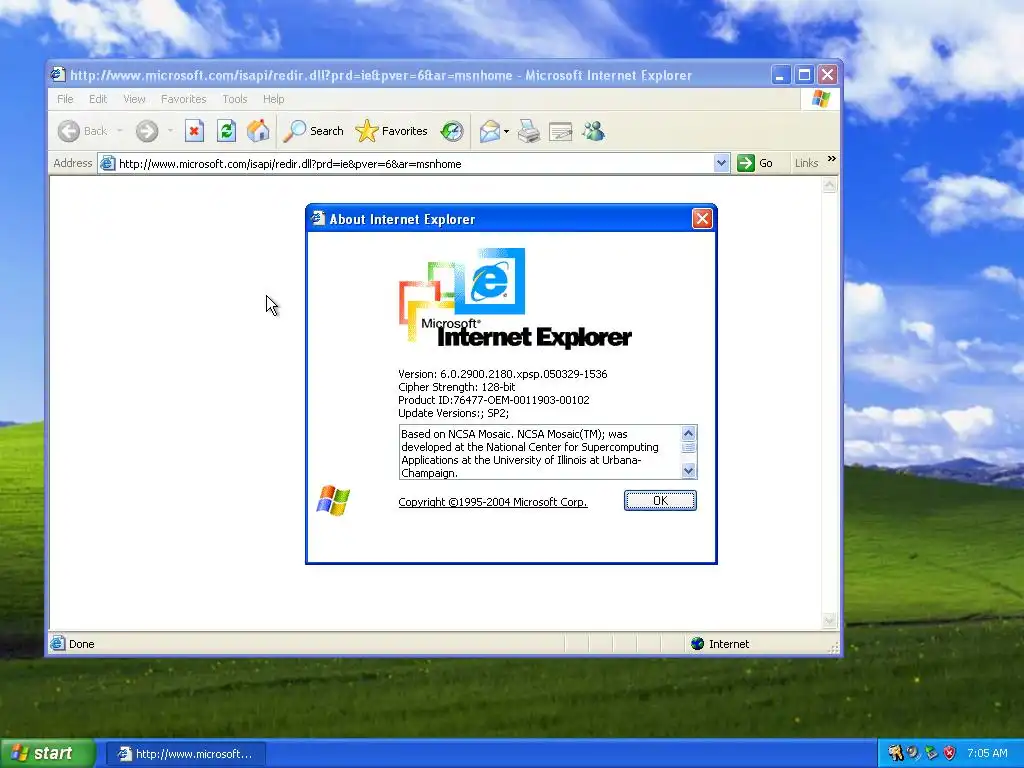Click the Internet Explorer logo image
This screenshot has height=768, width=1024.
(515, 298)
